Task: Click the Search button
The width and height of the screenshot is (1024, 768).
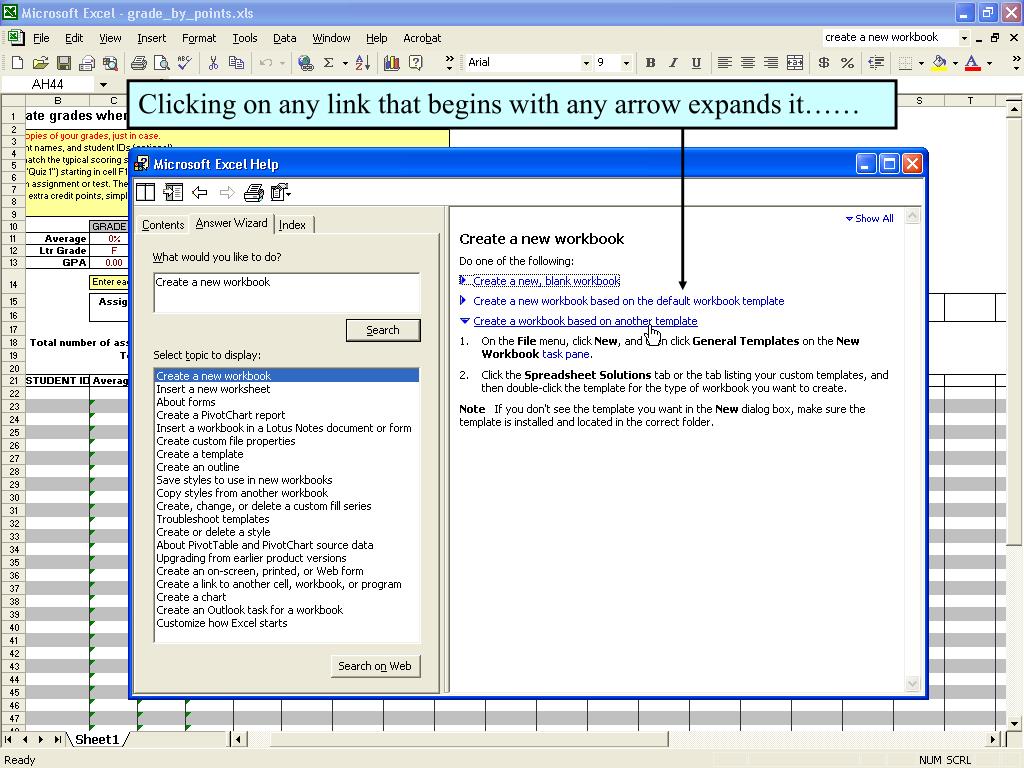Action: coord(383,330)
